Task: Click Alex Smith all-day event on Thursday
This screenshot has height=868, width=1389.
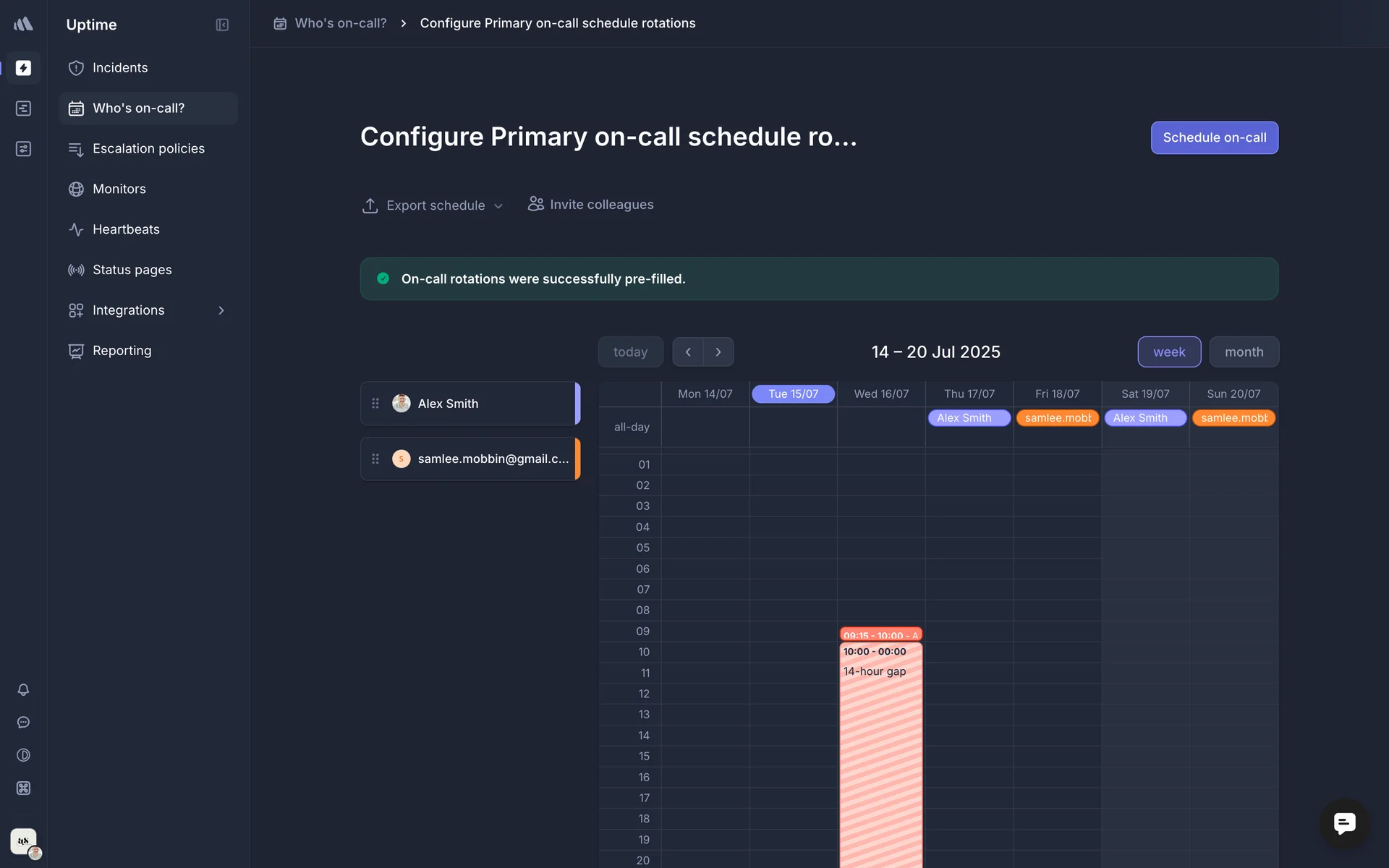Action: [969, 418]
